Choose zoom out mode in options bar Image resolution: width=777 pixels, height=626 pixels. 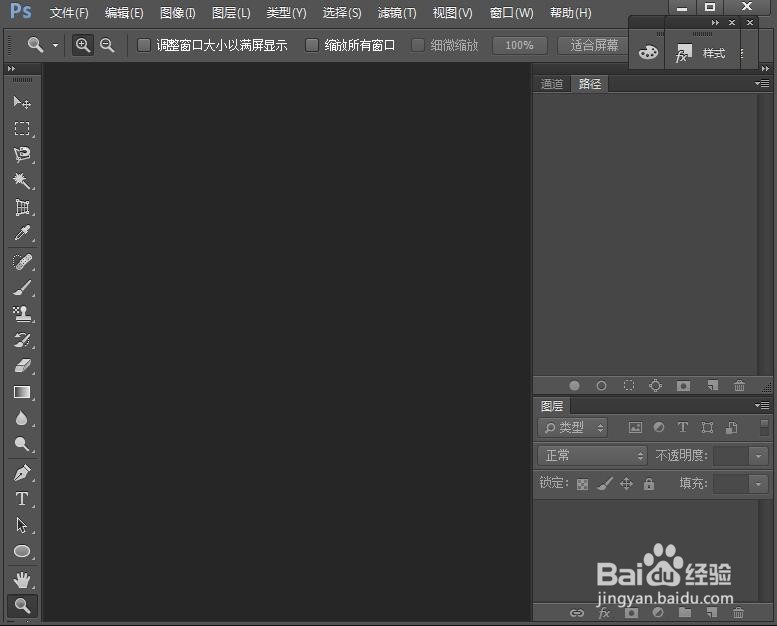pos(107,45)
